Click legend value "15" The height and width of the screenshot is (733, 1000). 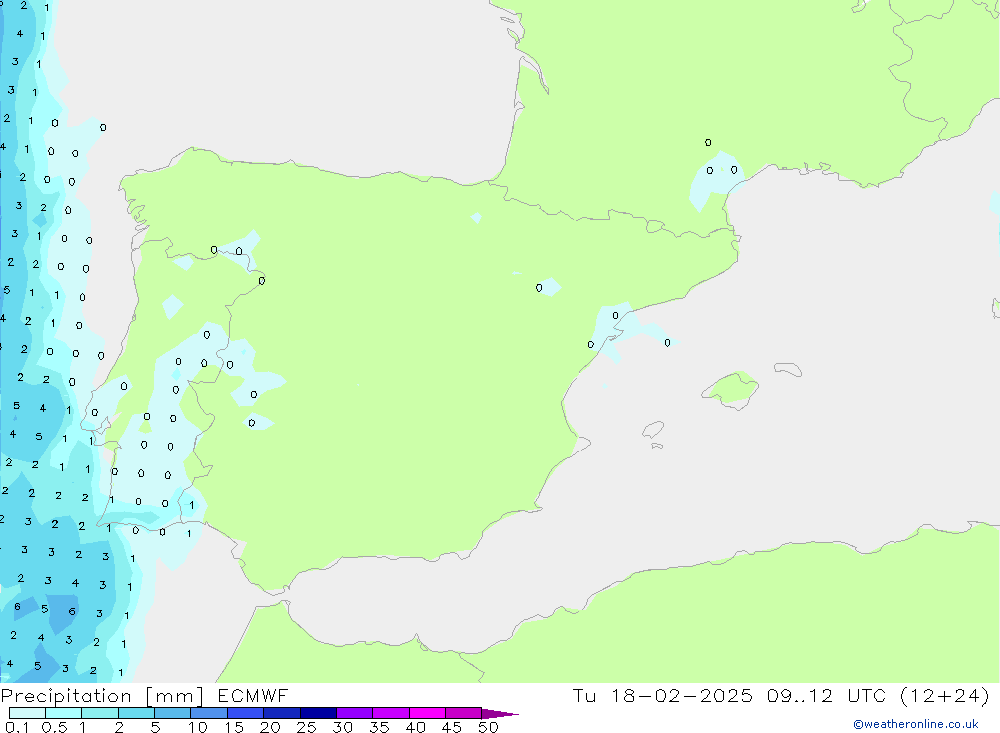pyautogui.click(x=234, y=727)
